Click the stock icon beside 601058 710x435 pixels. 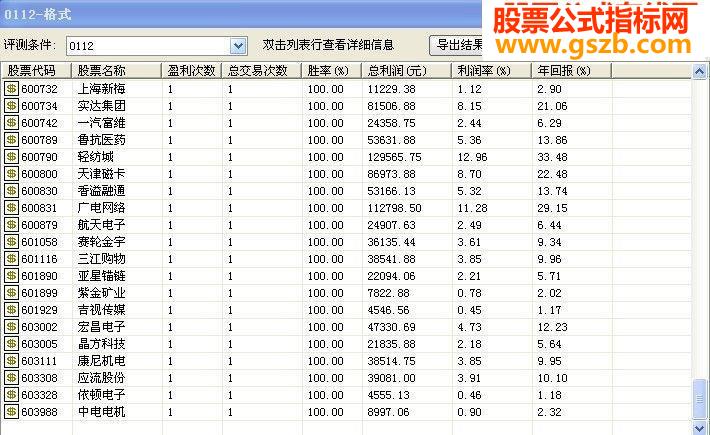[11, 242]
